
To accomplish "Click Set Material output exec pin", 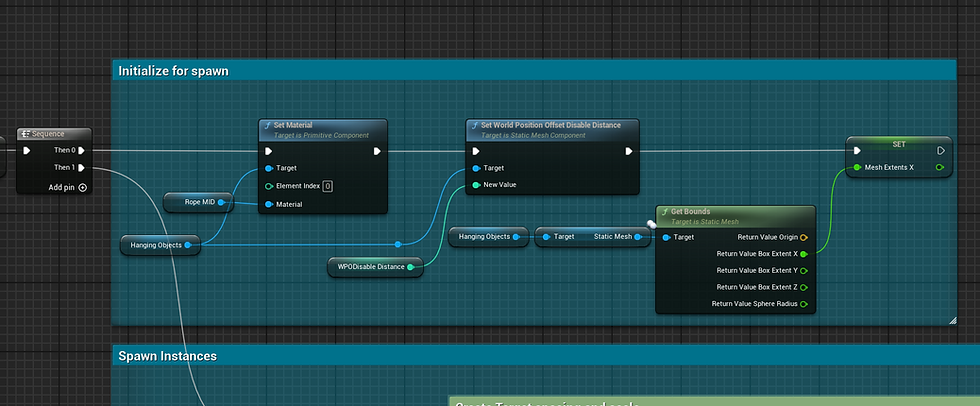I will 377,151.
